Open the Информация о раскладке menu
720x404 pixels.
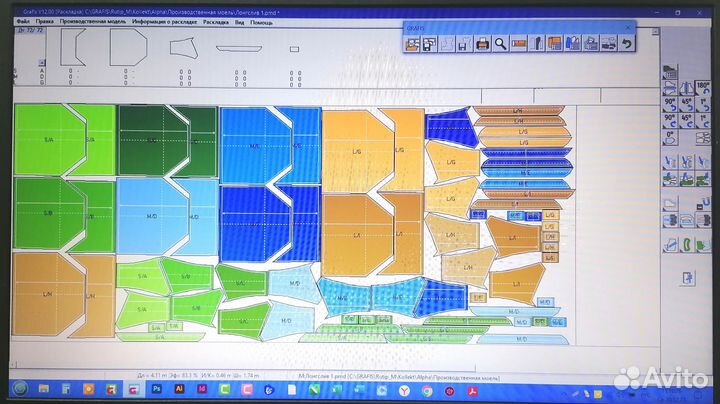(x=164, y=21)
